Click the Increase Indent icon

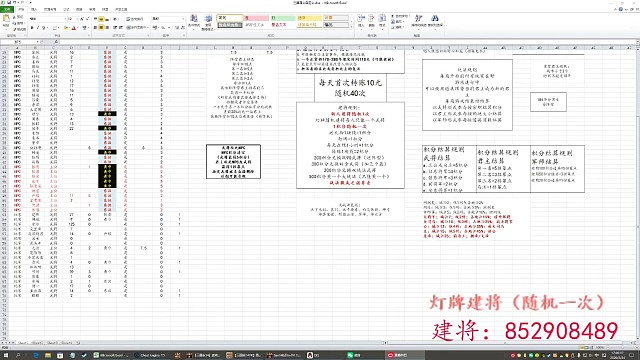(x=121, y=28)
